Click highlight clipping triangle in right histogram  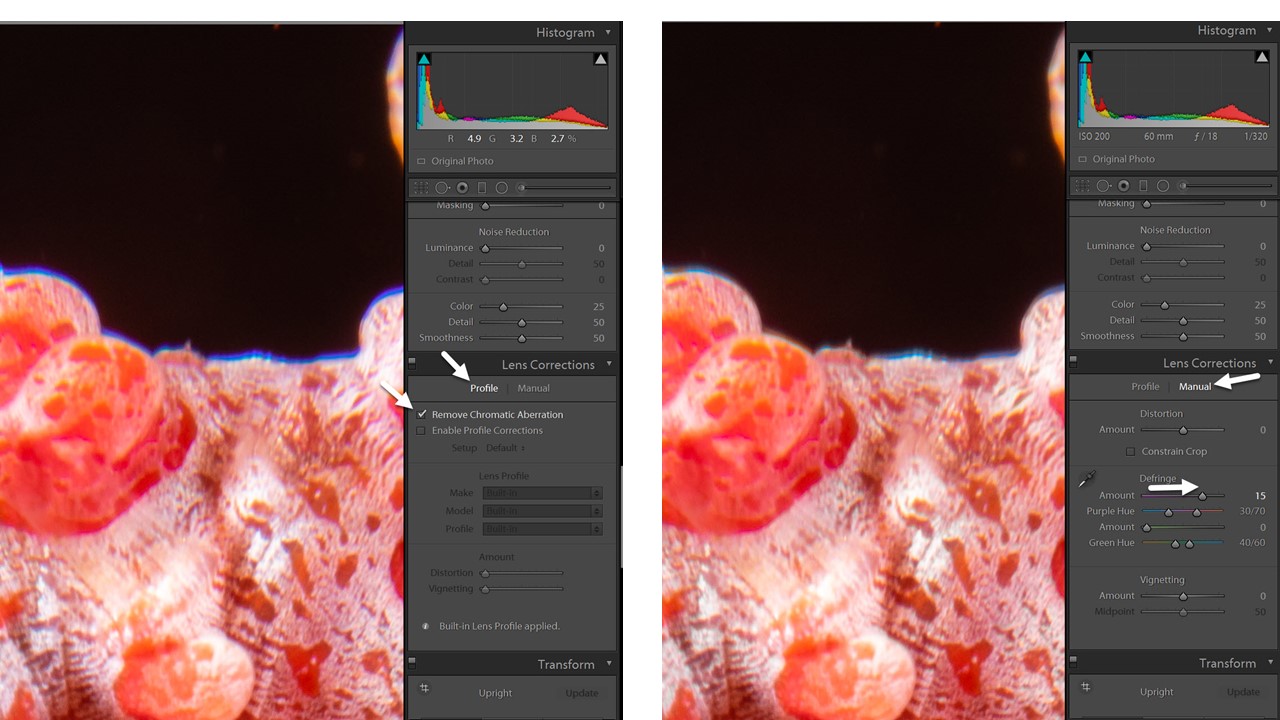tap(1262, 58)
